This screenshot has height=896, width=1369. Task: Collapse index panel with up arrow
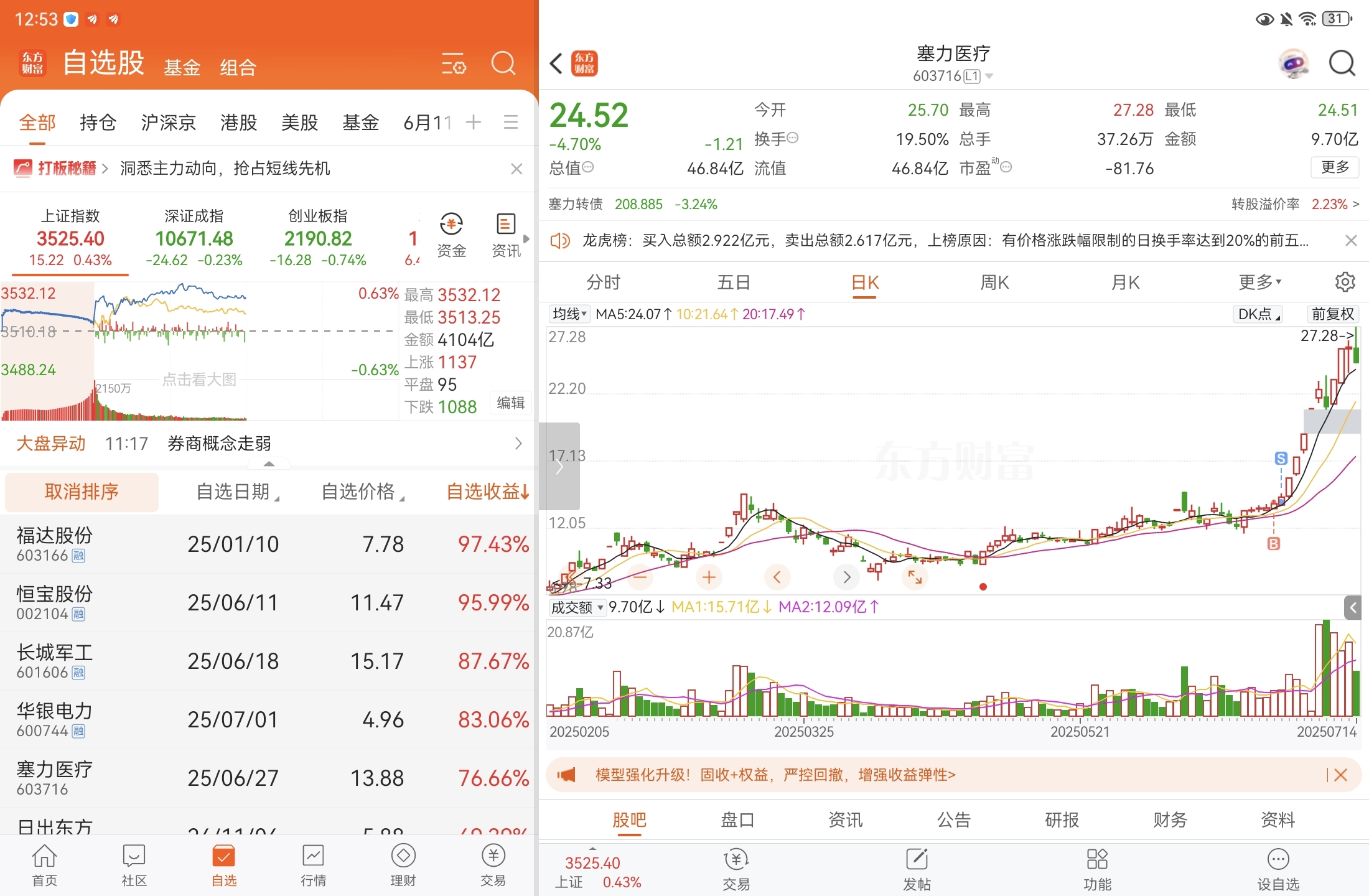[x=269, y=464]
